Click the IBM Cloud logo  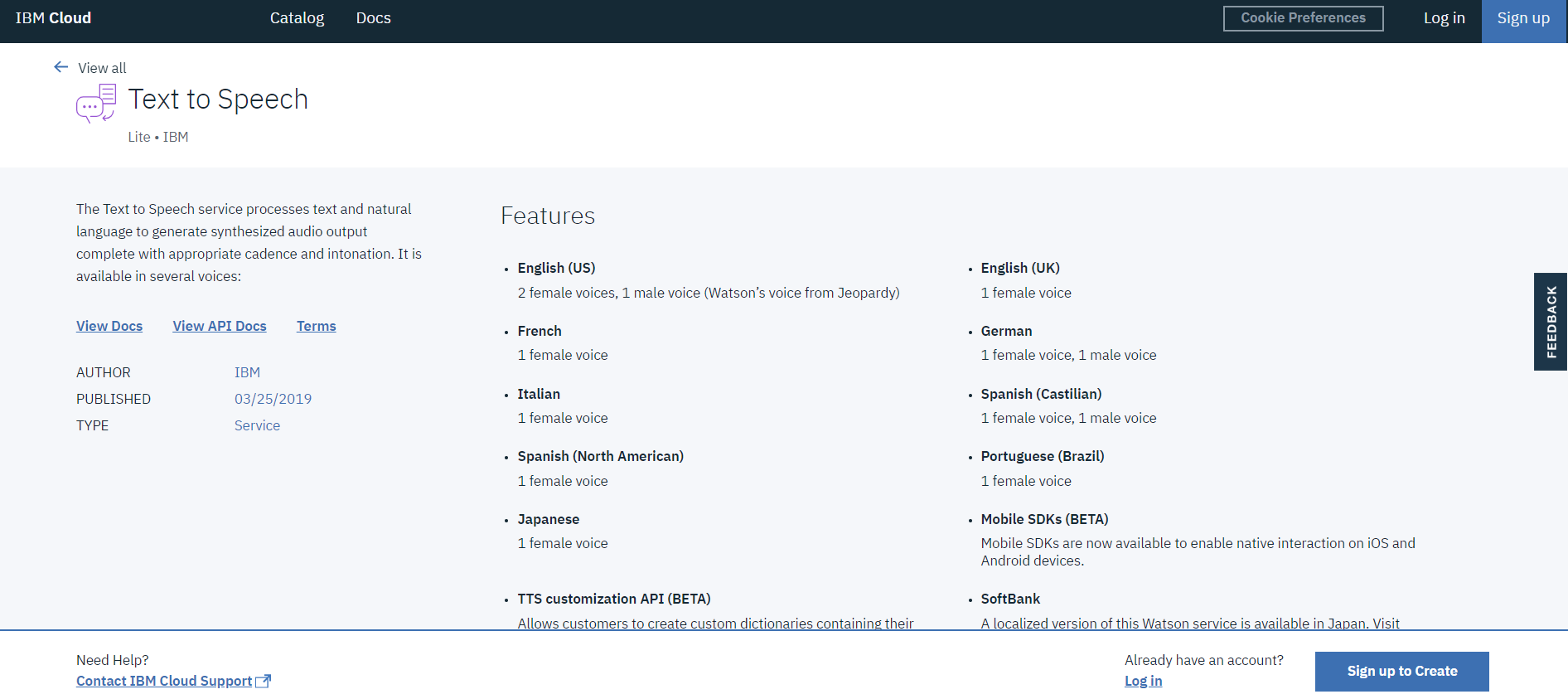[53, 18]
